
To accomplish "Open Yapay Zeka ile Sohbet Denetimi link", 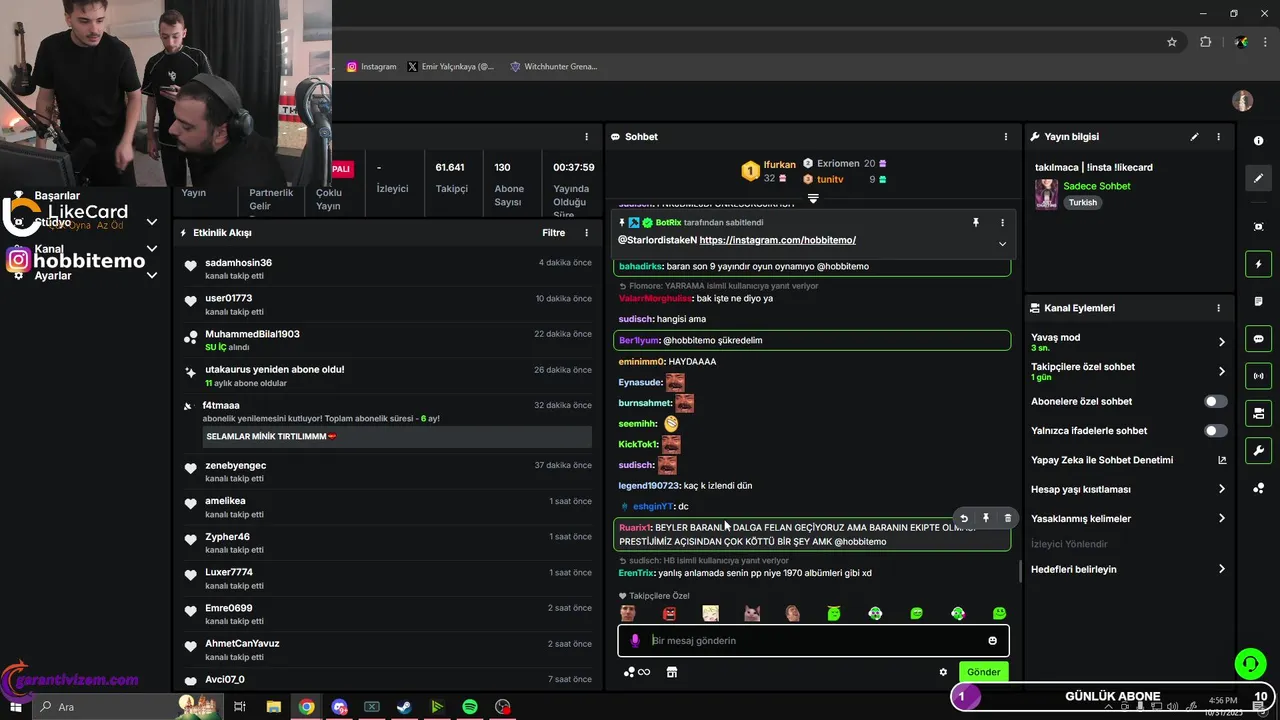I will click(x=1128, y=460).
